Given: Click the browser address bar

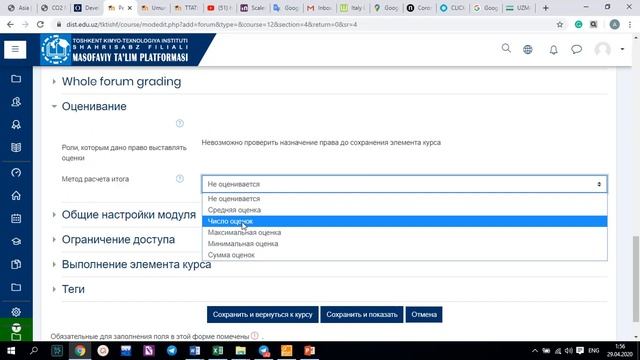Looking at the screenshot, I should click(x=306, y=24).
